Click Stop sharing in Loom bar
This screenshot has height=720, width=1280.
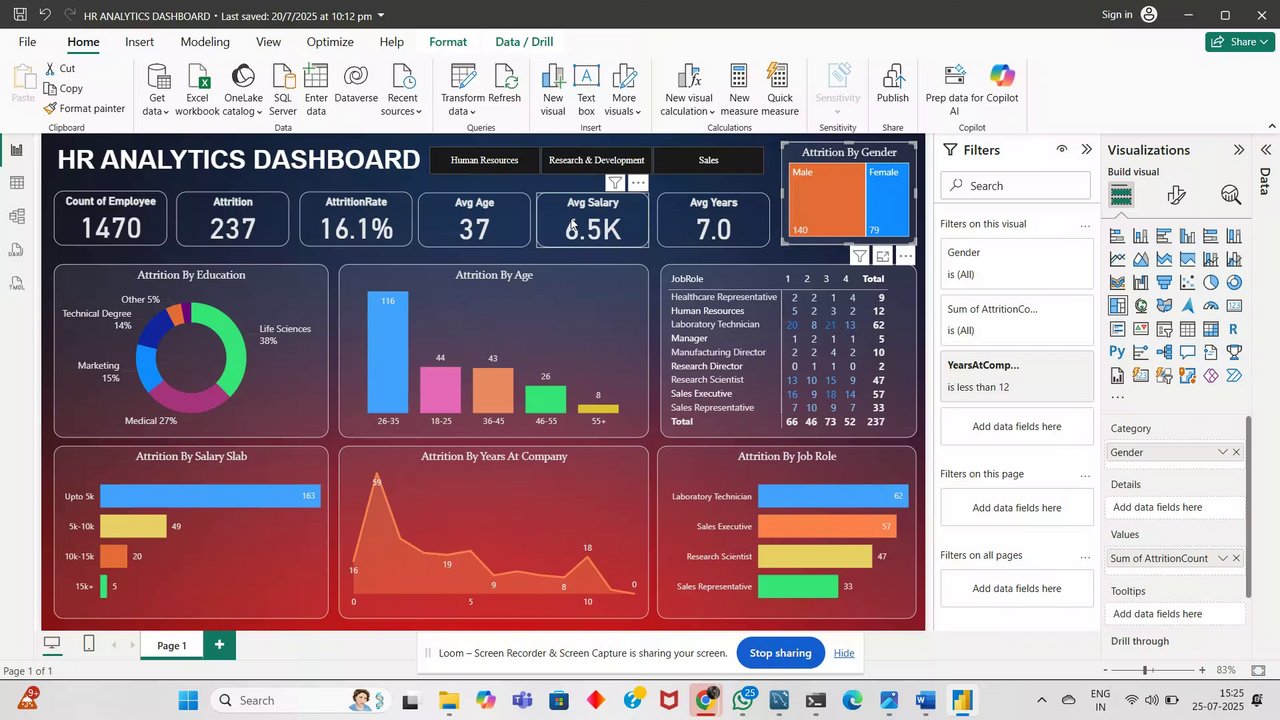(780, 653)
